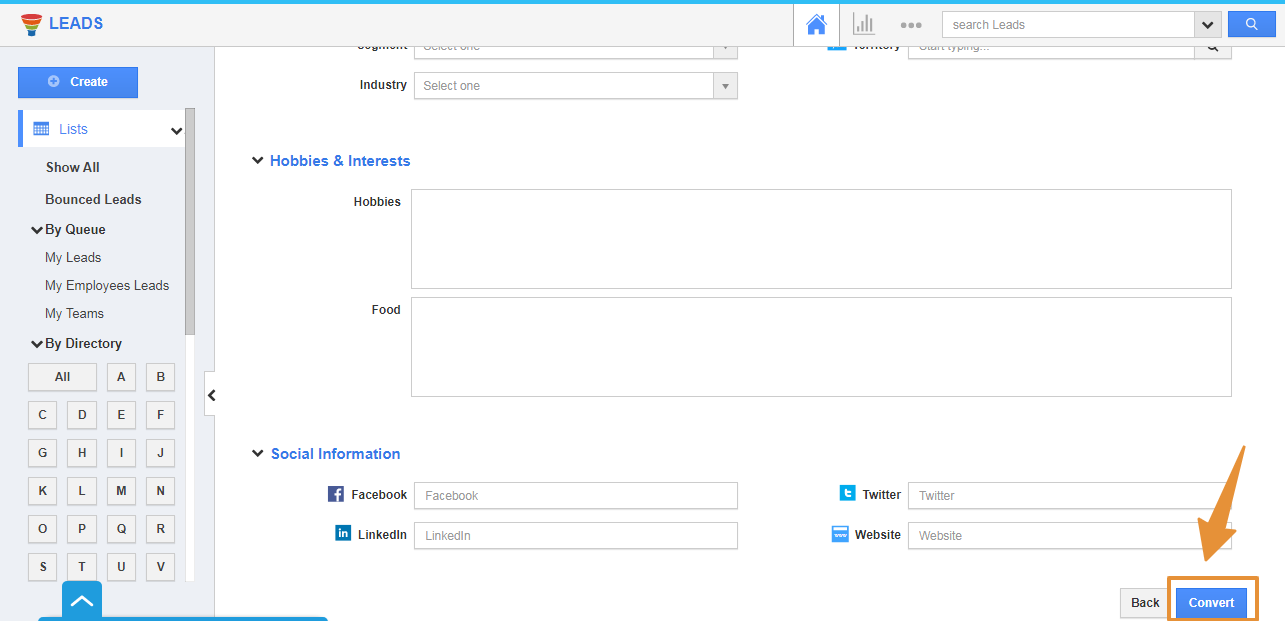The height and width of the screenshot is (621, 1285).
Task: Click the territory search magnifier icon
Action: (x=1212, y=47)
